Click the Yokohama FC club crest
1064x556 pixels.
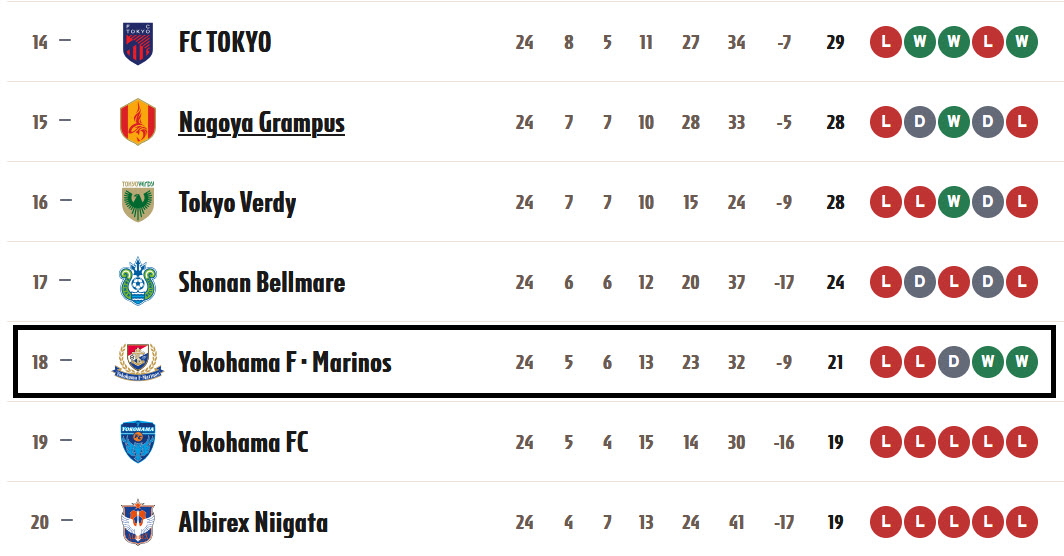coord(138,442)
